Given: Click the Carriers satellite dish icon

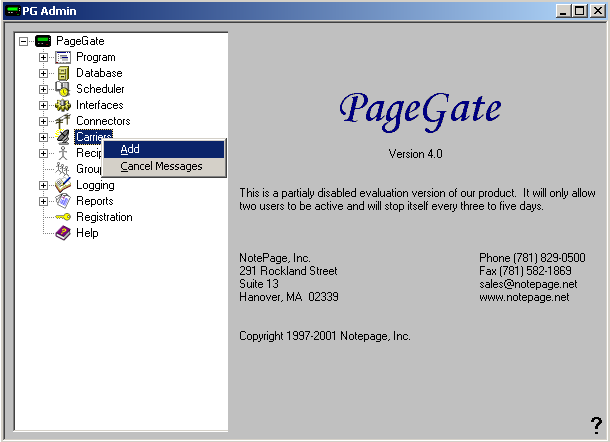Looking at the screenshot, I should point(63,137).
